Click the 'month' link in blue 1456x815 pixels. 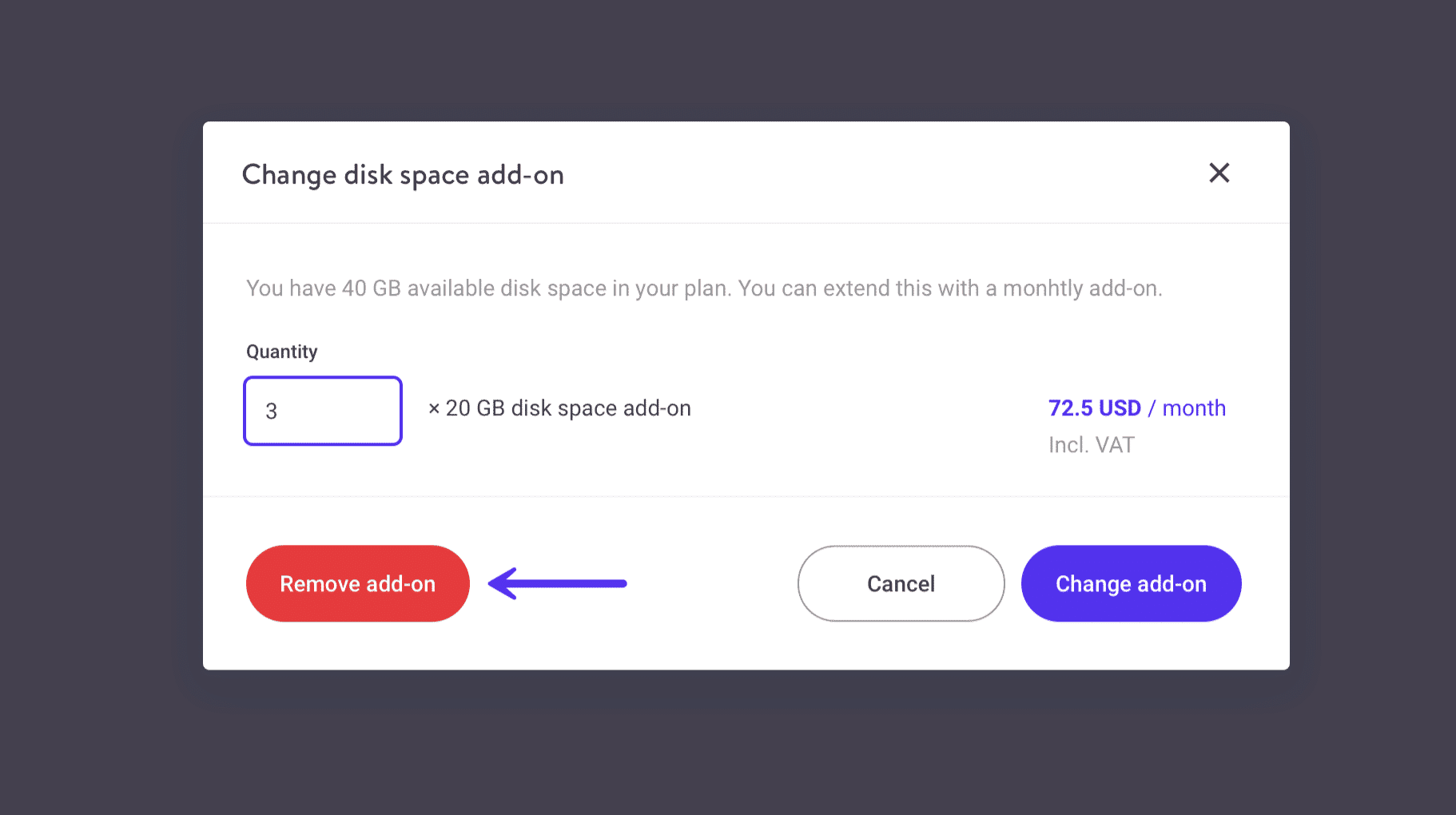click(x=1194, y=407)
